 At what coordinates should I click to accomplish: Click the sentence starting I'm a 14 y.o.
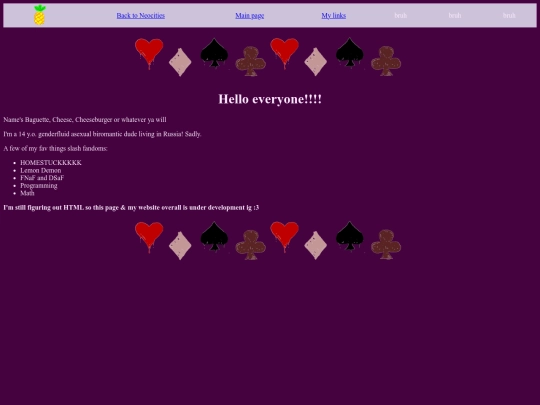click(x=102, y=134)
